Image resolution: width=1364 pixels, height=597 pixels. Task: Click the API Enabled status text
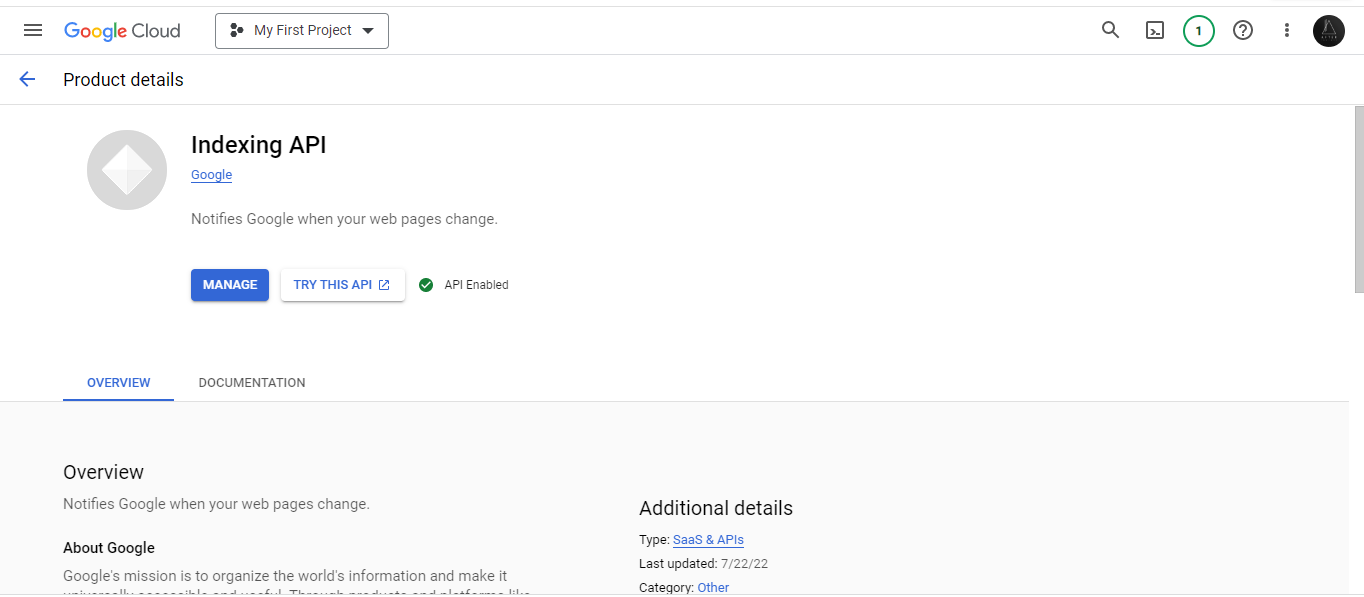click(476, 285)
